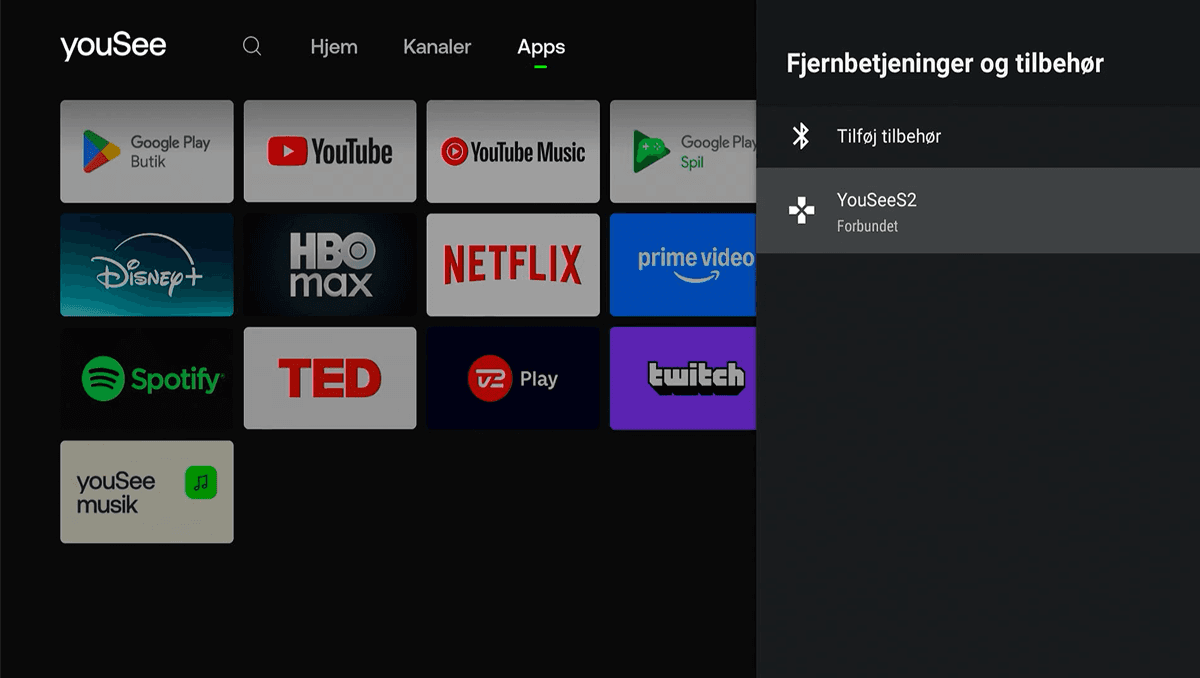Open the Spotify app
The image size is (1200, 678).
146,378
